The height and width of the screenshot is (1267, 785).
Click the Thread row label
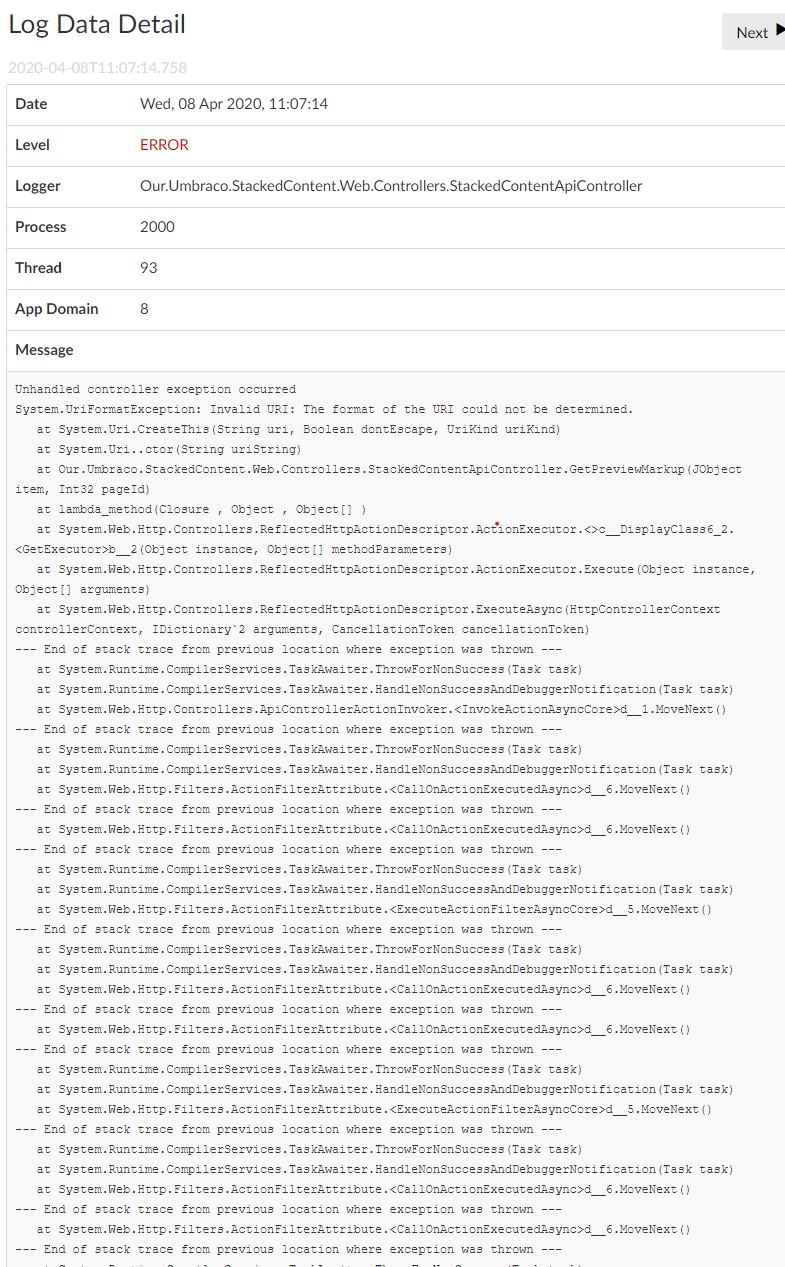(38, 268)
